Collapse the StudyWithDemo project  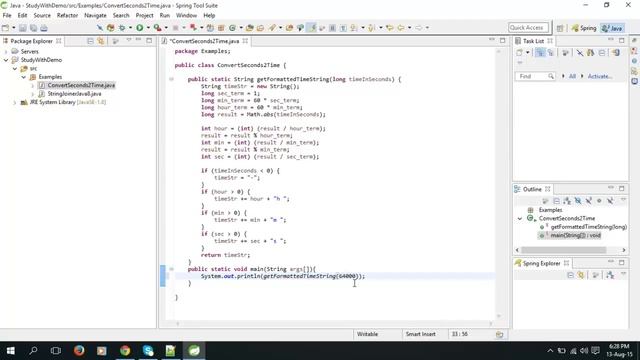(6, 60)
